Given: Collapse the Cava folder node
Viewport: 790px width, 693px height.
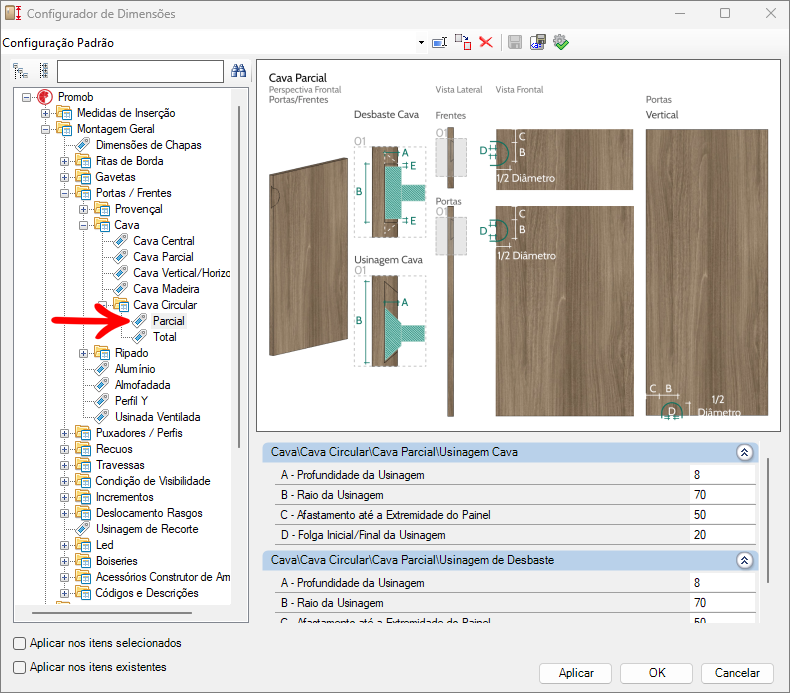Looking at the screenshot, I should 84,225.
